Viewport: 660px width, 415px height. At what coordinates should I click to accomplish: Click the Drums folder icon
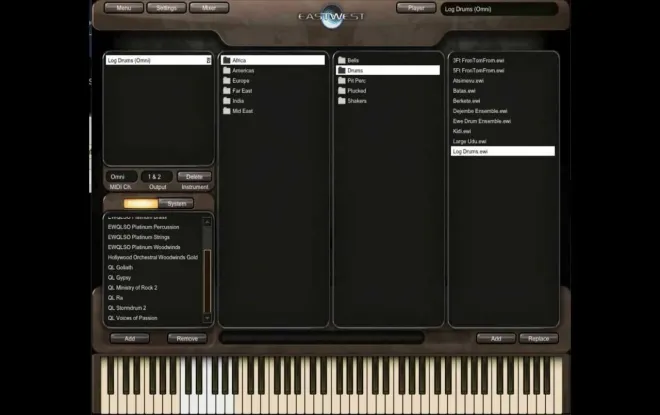click(x=341, y=70)
